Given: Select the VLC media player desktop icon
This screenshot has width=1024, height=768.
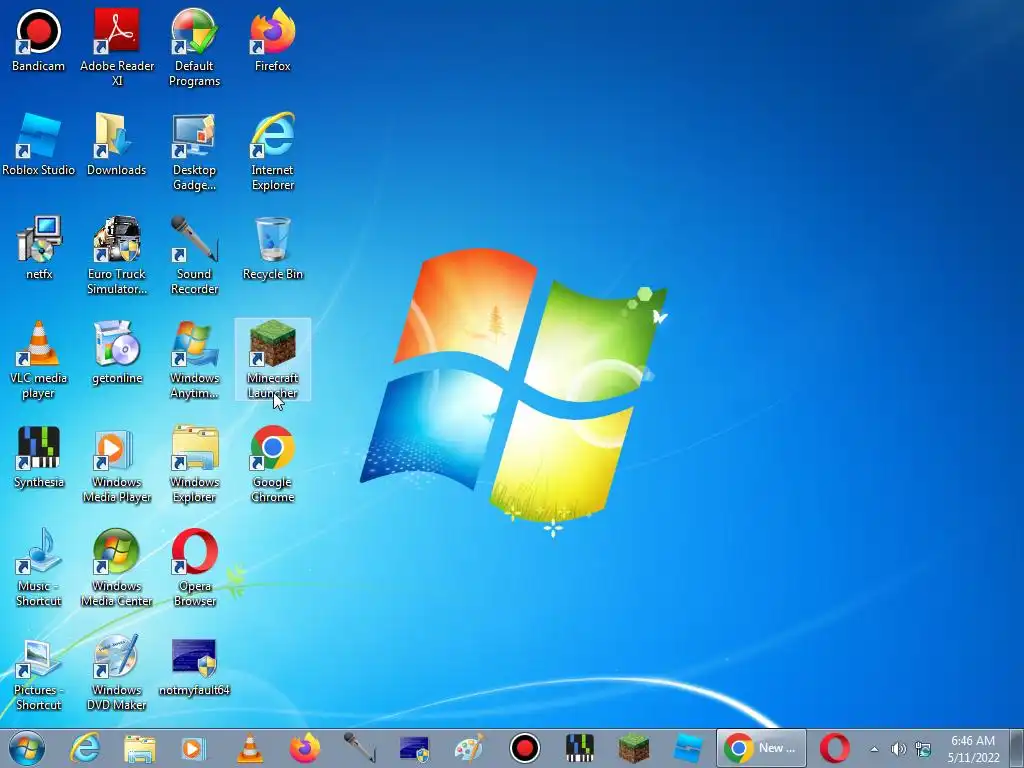Looking at the screenshot, I should (38, 359).
